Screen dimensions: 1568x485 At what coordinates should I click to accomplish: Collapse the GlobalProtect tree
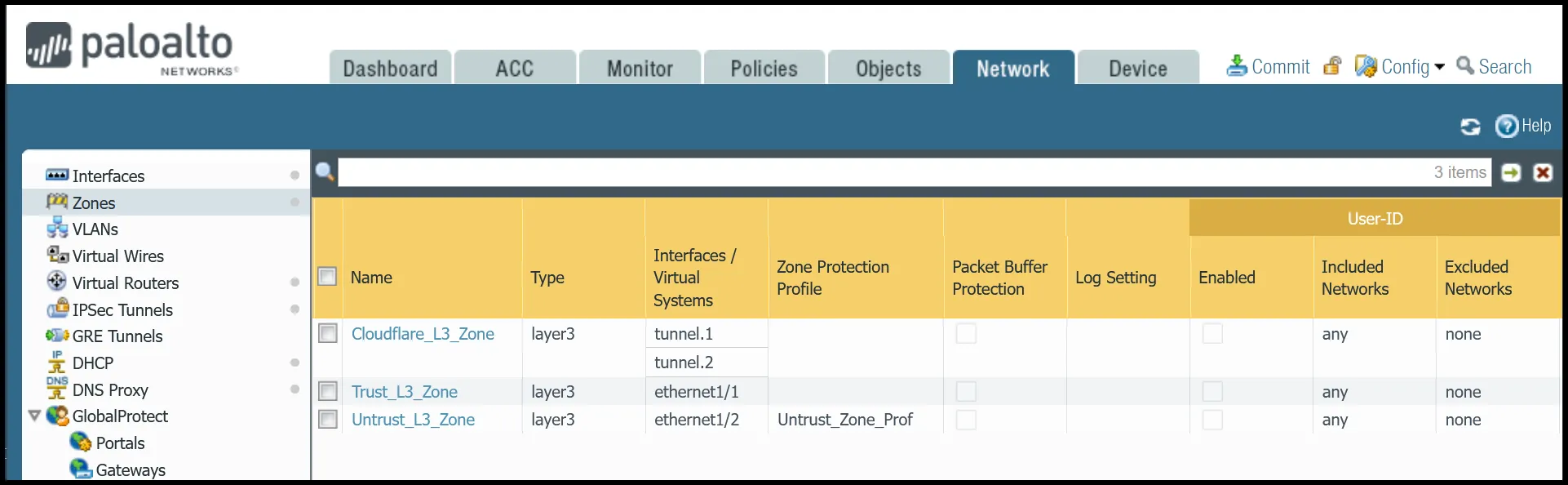point(34,416)
